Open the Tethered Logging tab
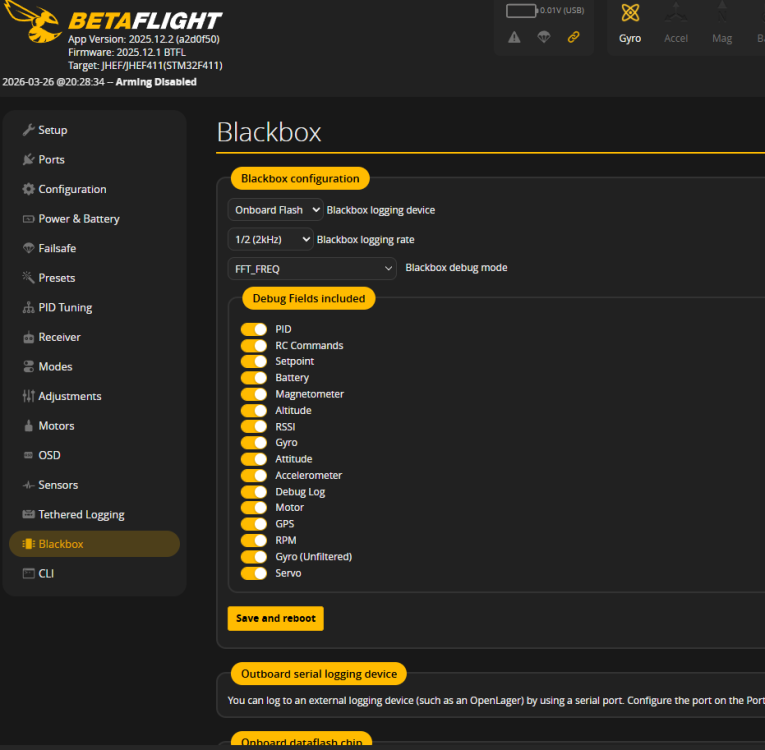 81,514
